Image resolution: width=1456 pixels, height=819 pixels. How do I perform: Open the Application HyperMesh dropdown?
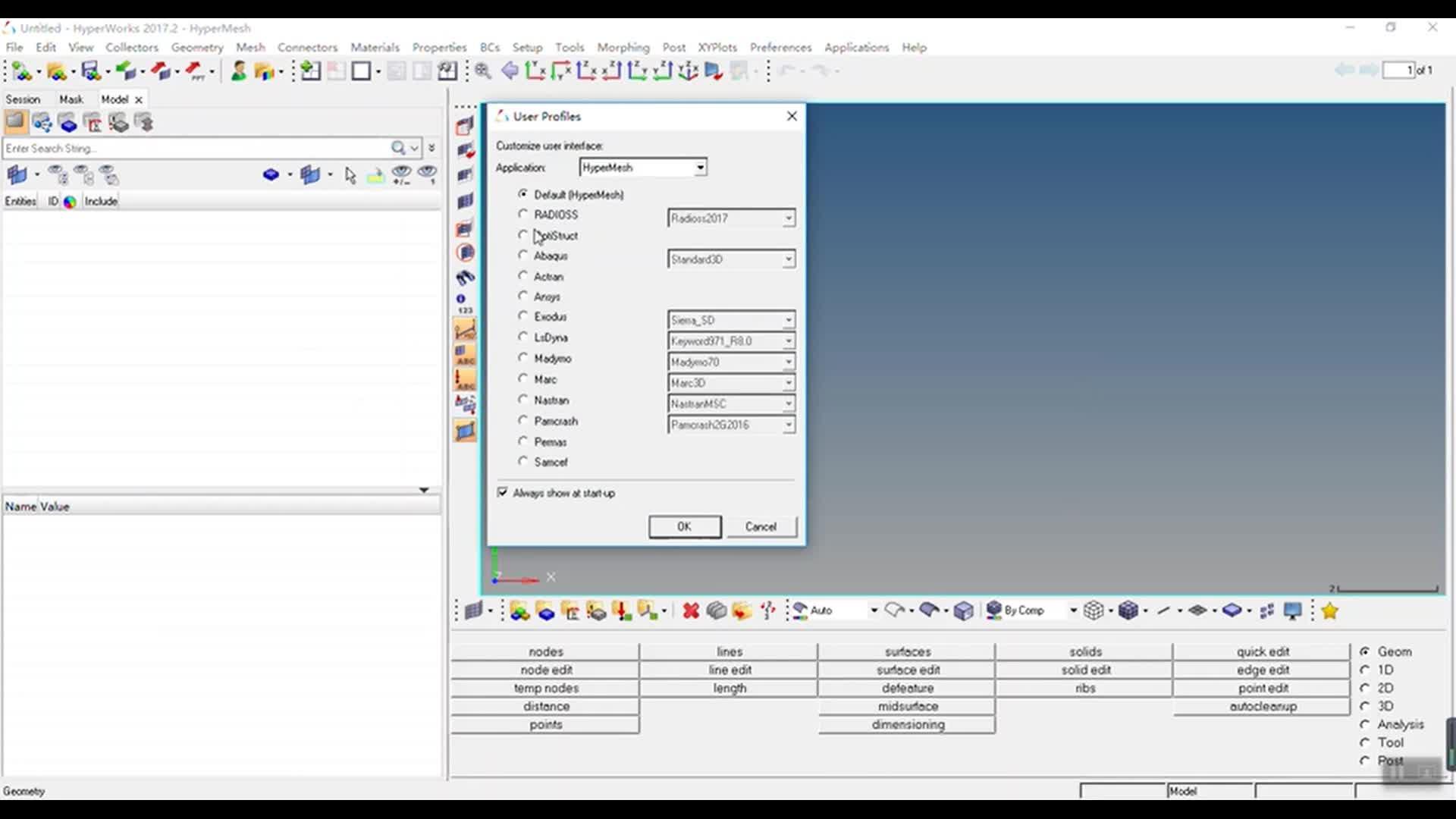(x=700, y=168)
